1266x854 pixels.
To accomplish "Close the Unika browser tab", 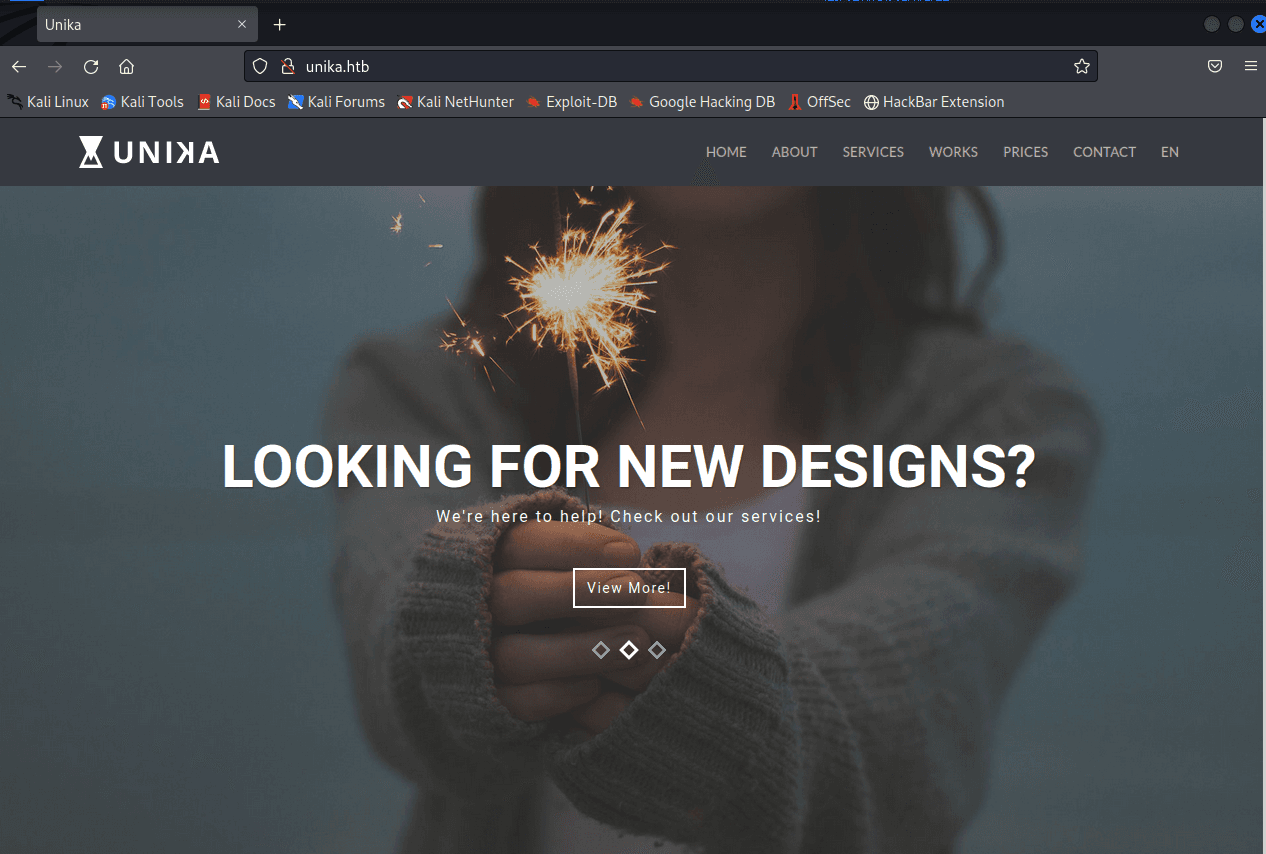I will (x=242, y=25).
